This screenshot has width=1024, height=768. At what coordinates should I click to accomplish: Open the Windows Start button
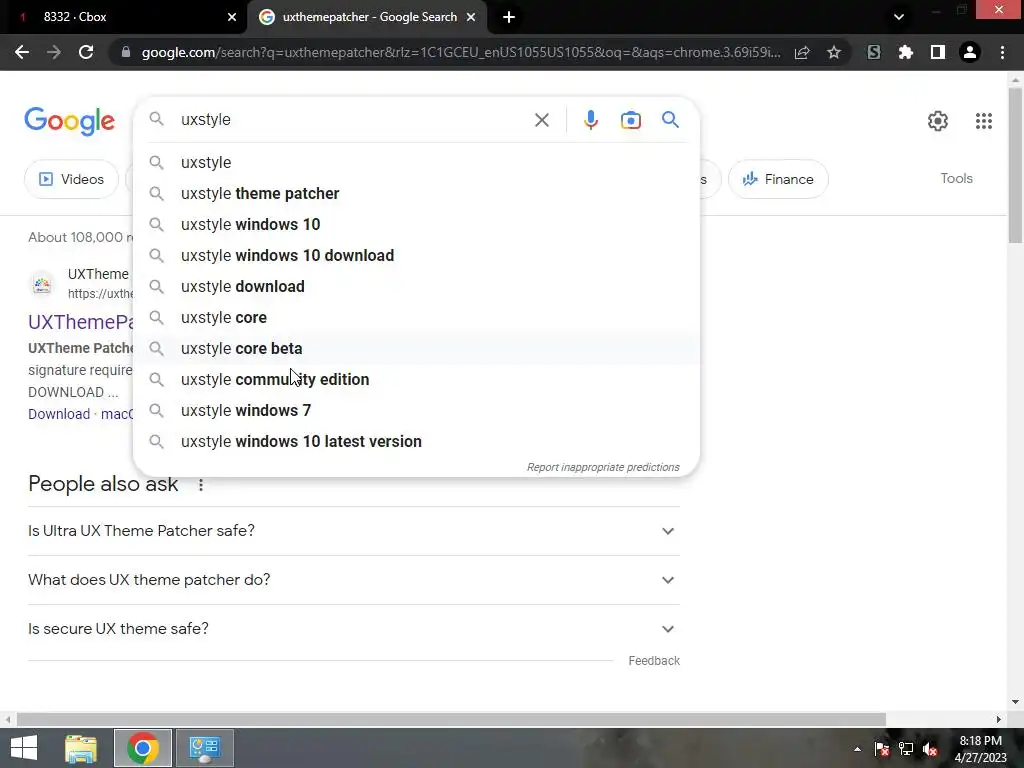[24, 748]
